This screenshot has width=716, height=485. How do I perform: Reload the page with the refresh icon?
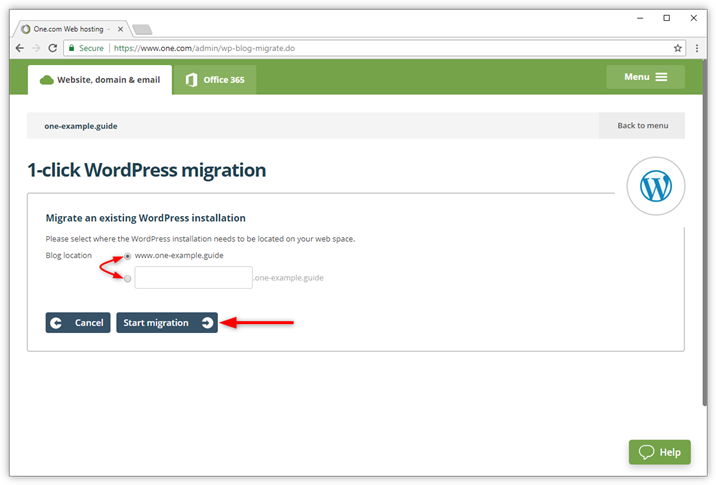[x=53, y=48]
